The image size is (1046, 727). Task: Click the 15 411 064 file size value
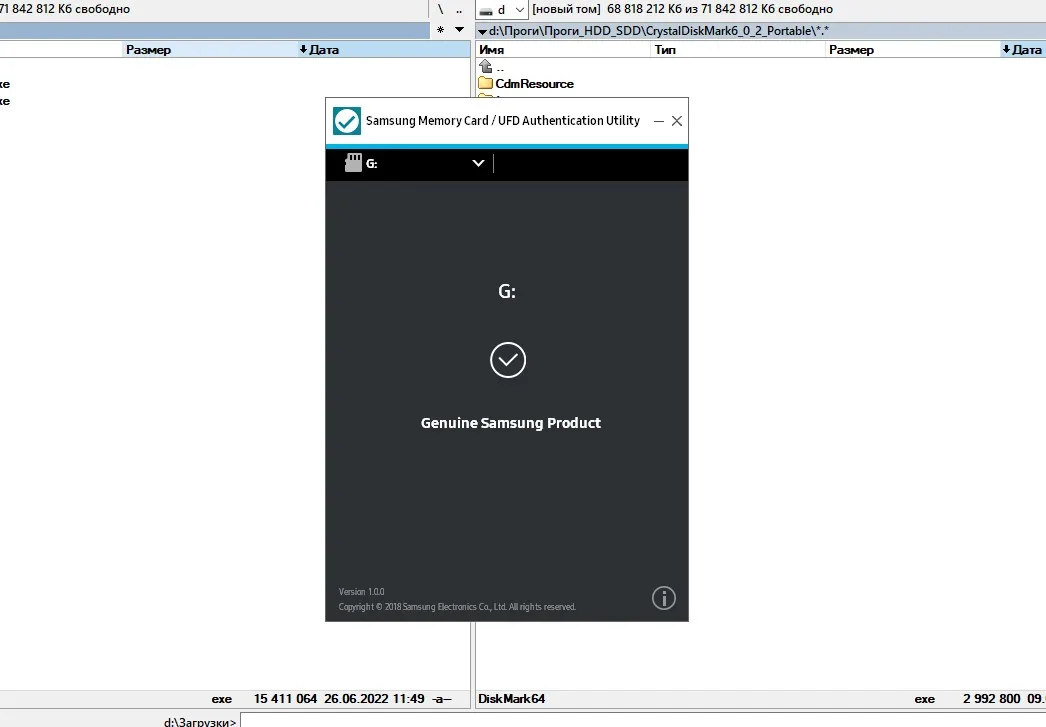[285, 699]
